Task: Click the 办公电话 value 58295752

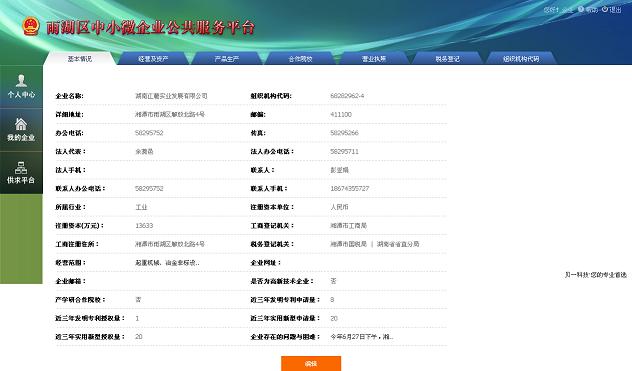Action: [149, 133]
